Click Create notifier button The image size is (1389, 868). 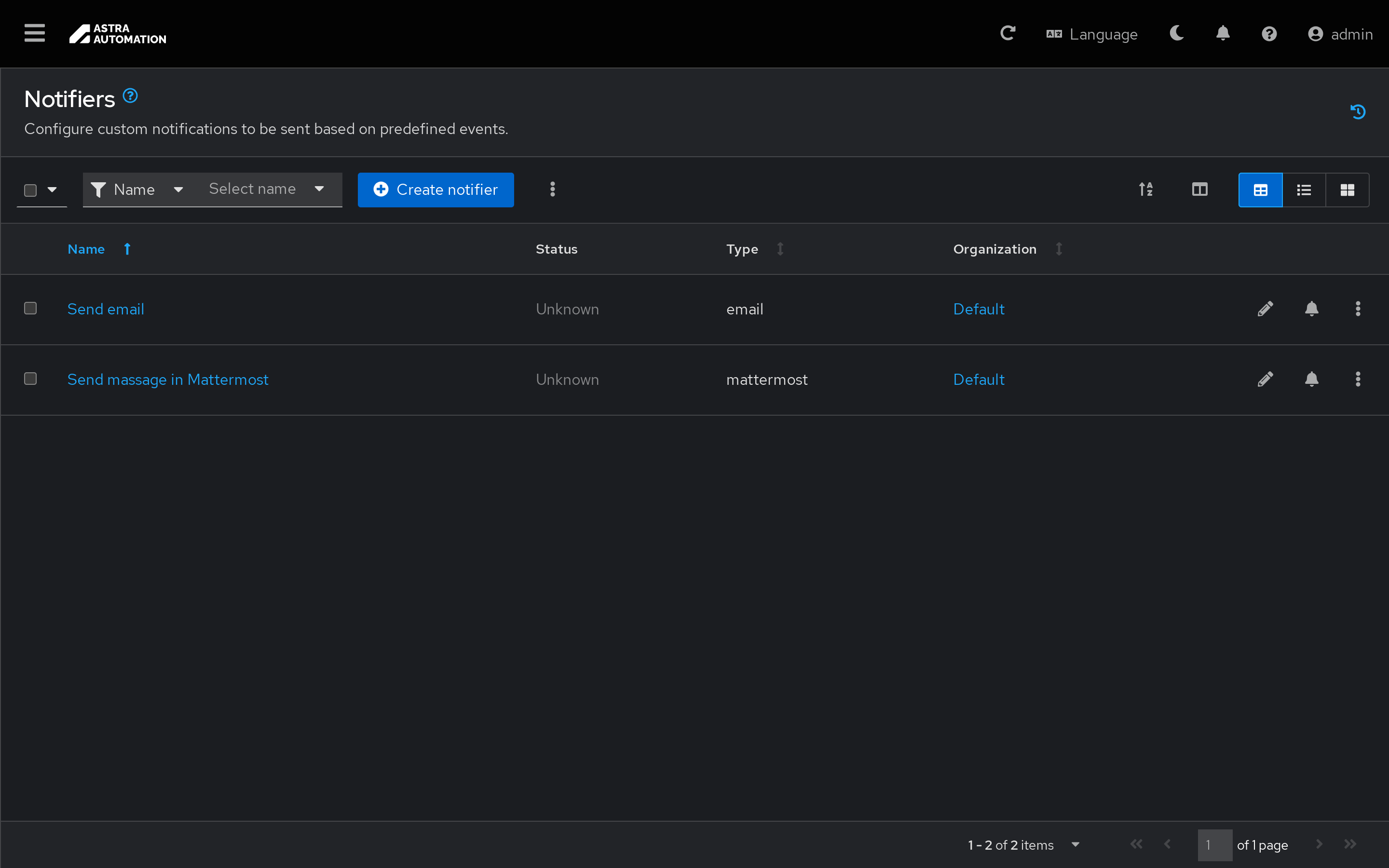(x=436, y=190)
